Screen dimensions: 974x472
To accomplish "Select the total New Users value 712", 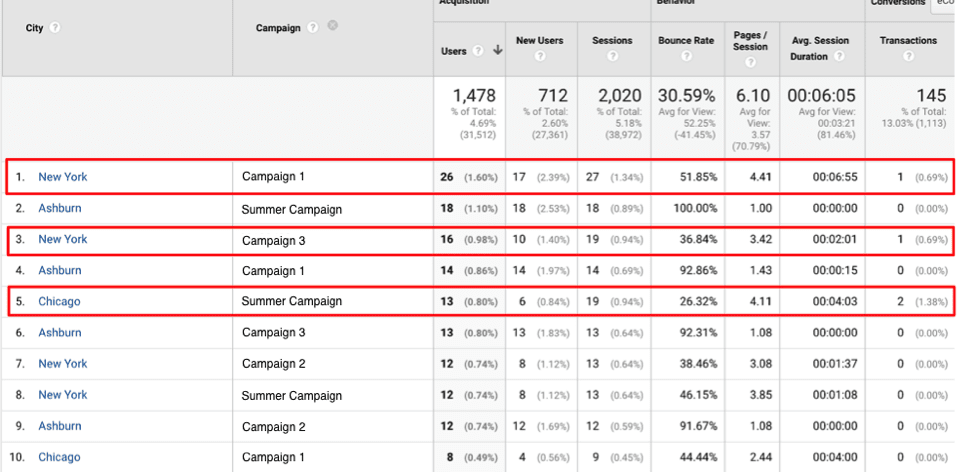I will tap(553, 96).
